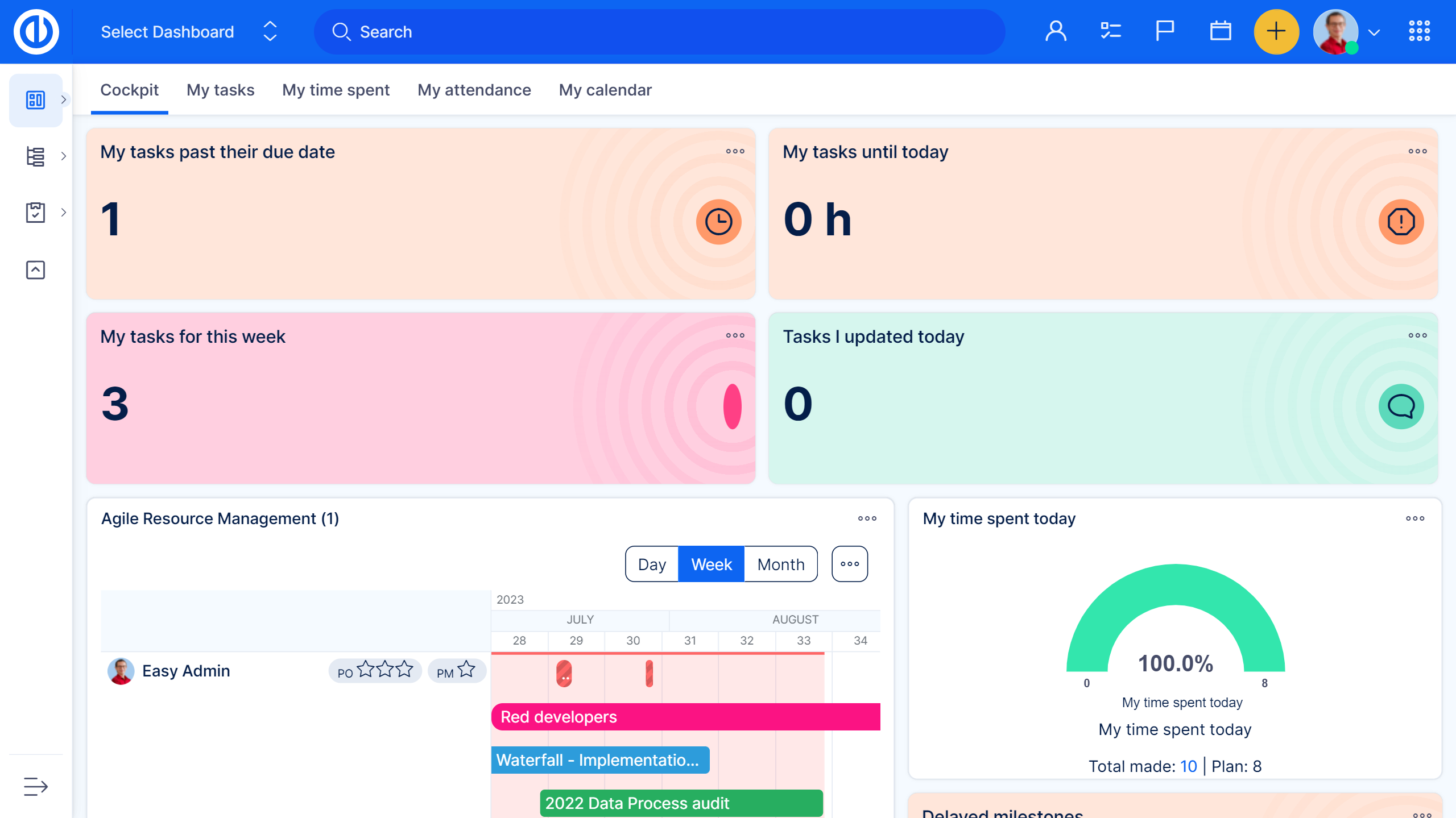The height and width of the screenshot is (818, 1456).
Task: Click the milestones flag icon
Action: click(x=1164, y=31)
